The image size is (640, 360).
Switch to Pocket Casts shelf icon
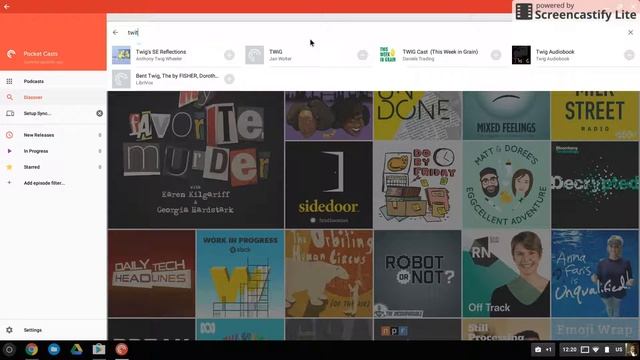[121, 349]
